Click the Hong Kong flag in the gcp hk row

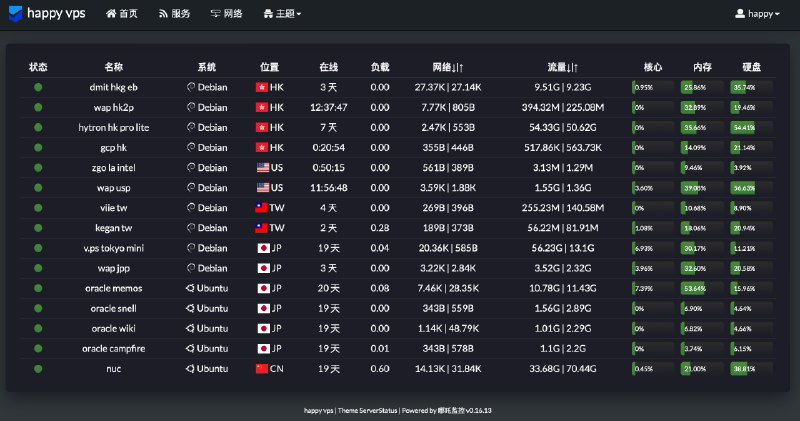coord(262,147)
